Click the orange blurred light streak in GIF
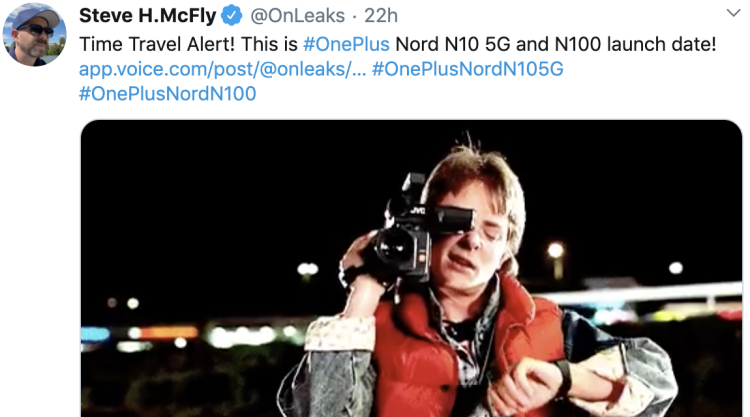The height and width of the screenshot is (417, 750). coord(167,332)
